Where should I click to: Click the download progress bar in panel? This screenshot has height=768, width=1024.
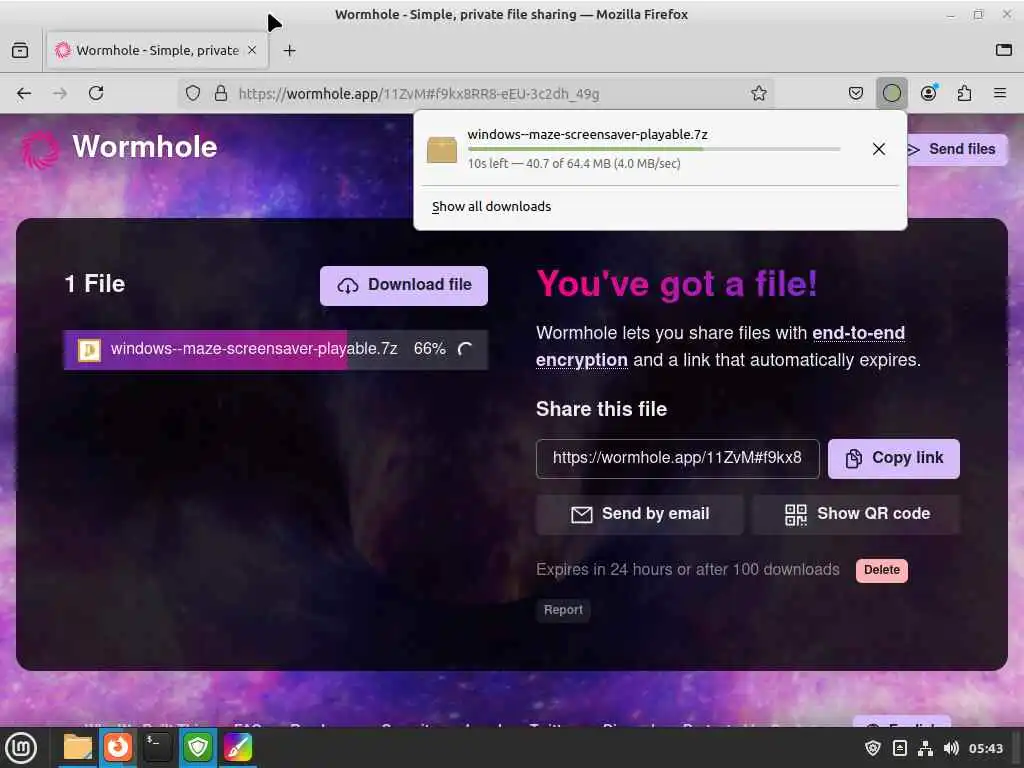(654, 150)
